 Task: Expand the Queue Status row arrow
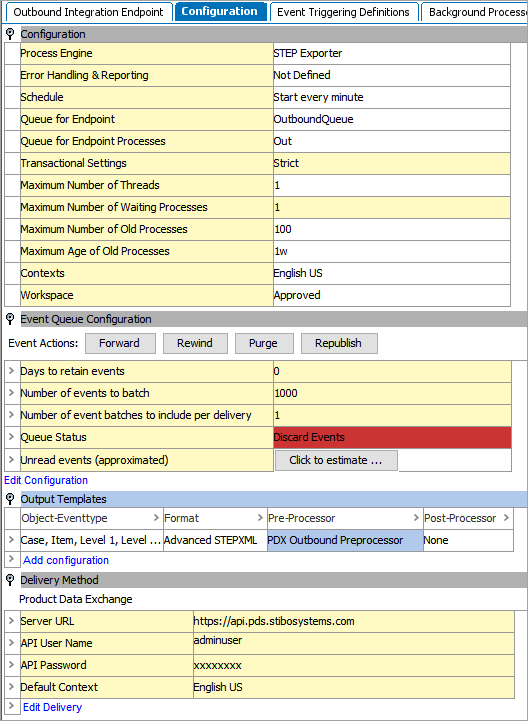coord(11,437)
